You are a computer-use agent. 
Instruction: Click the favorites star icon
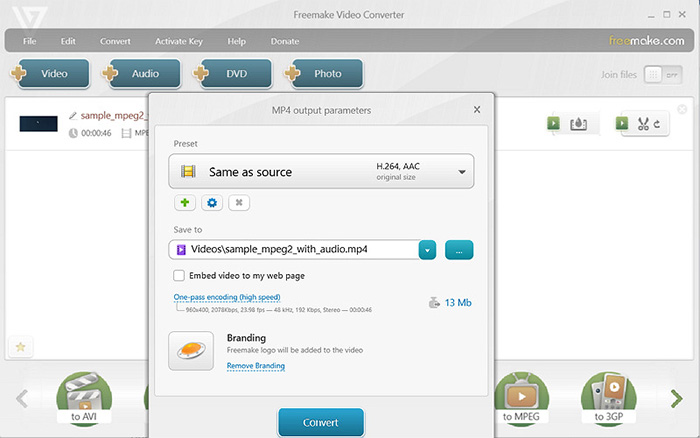tap(19, 348)
